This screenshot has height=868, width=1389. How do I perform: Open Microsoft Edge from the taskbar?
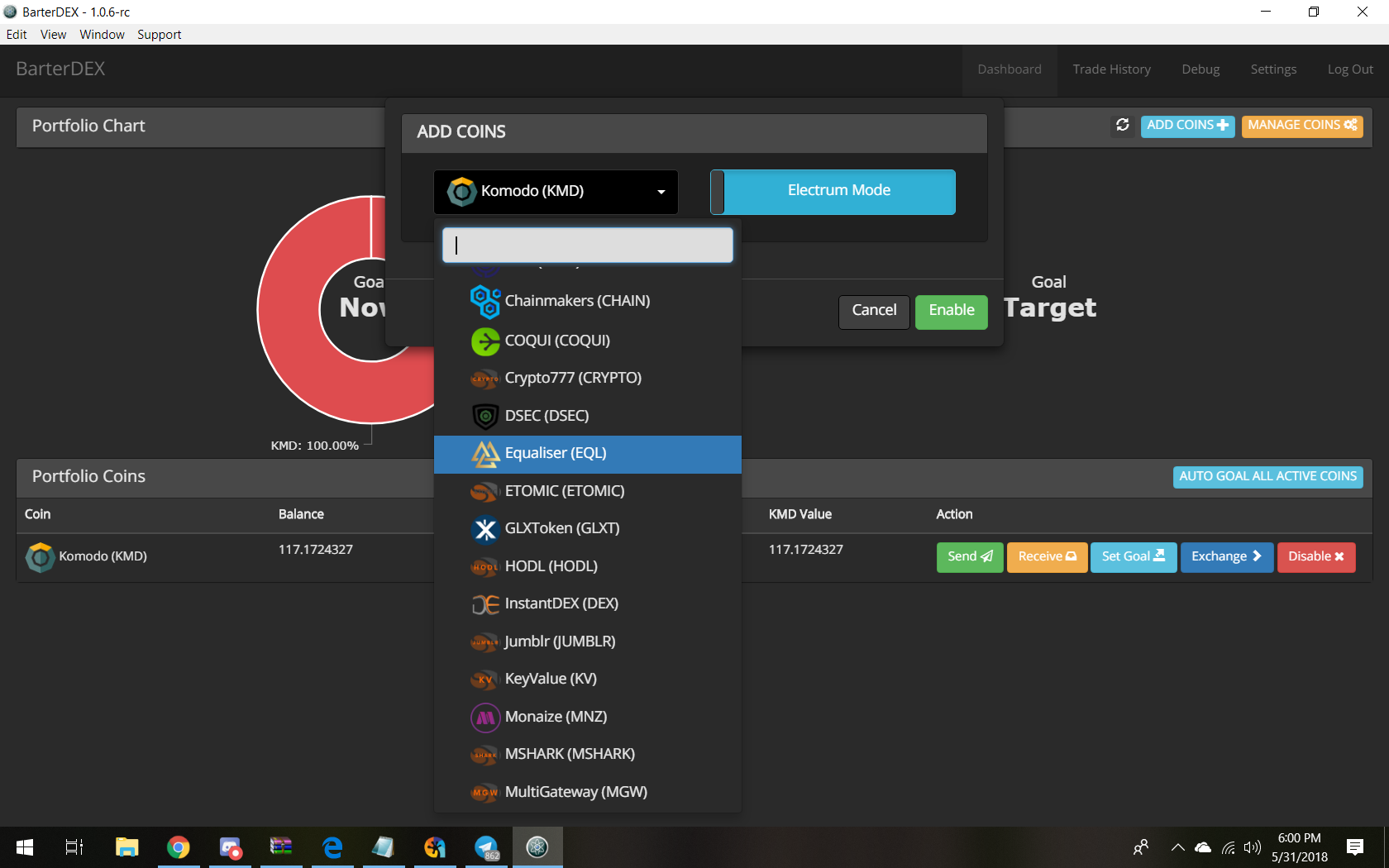click(x=332, y=847)
